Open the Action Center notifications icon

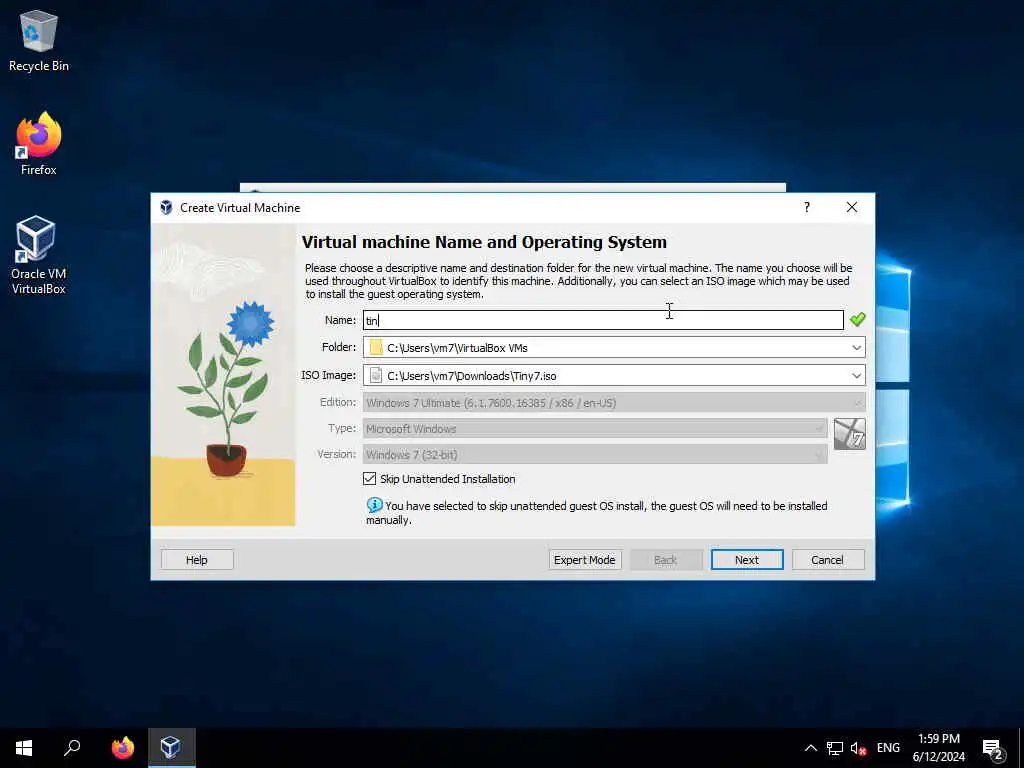(x=992, y=748)
